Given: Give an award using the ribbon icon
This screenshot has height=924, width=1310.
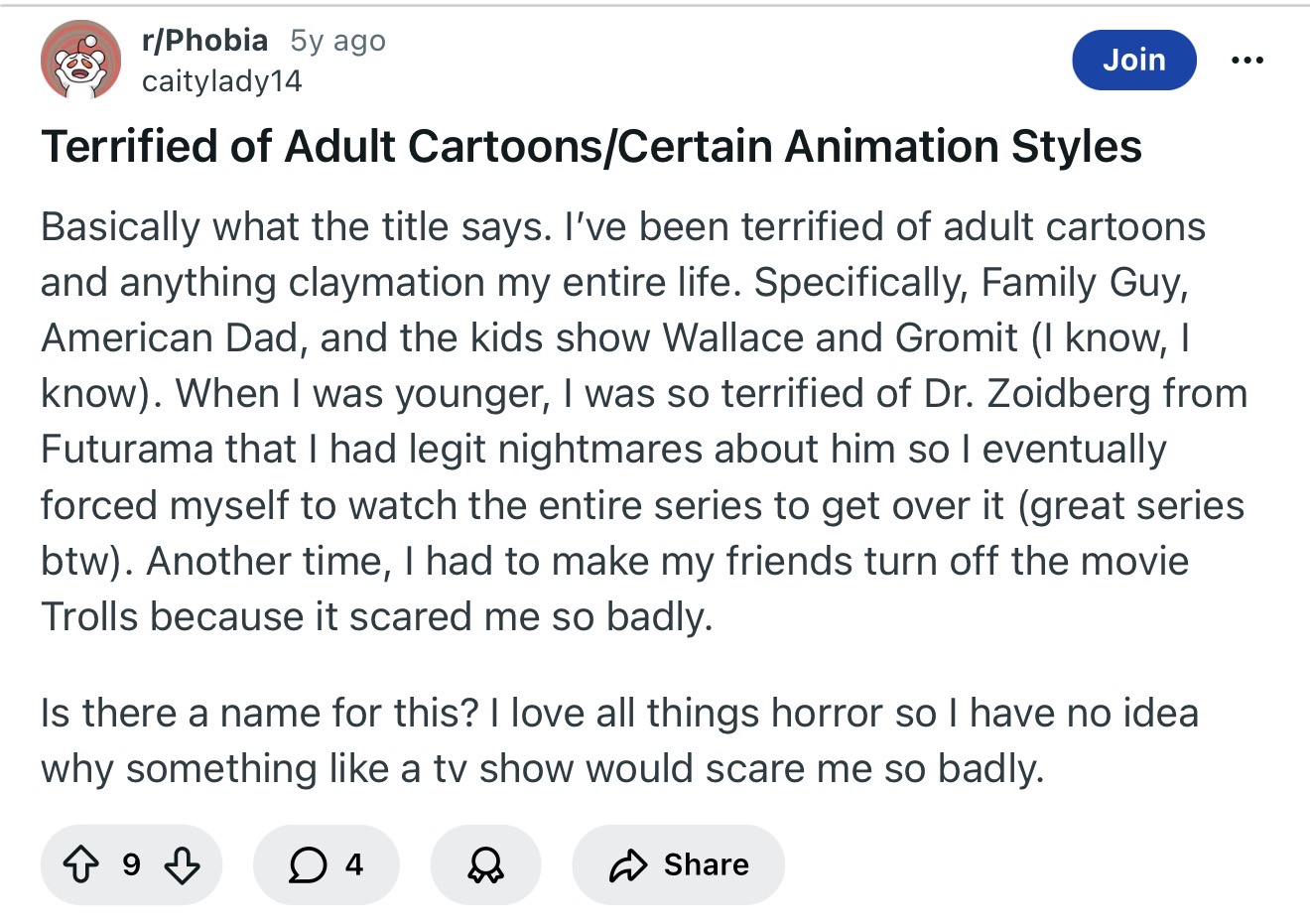Looking at the screenshot, I should (x=485, y=865).
